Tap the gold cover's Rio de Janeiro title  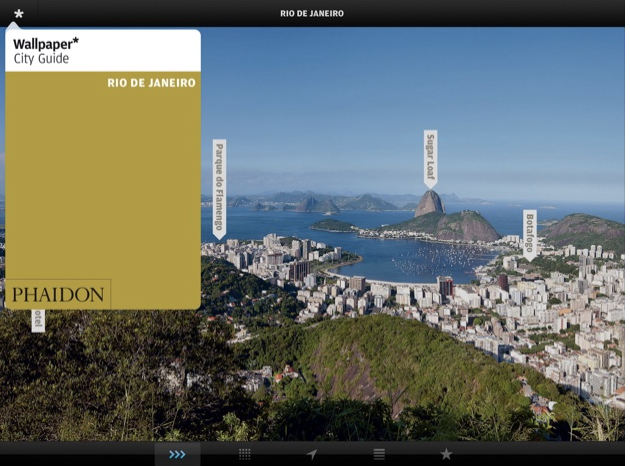click(x=151, y=83)
